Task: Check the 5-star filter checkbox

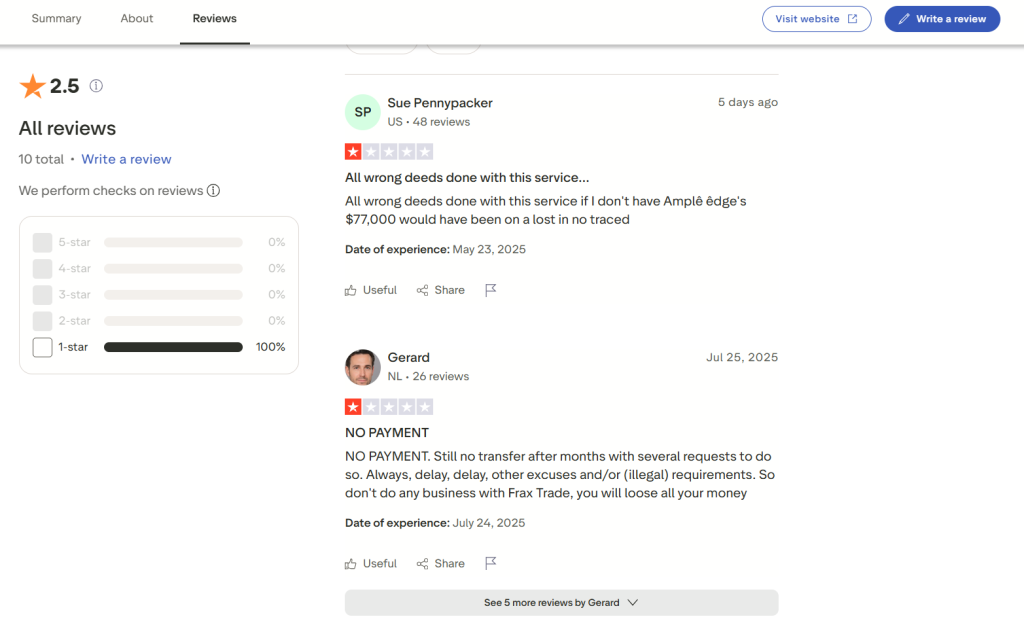Action: [42, 242]
